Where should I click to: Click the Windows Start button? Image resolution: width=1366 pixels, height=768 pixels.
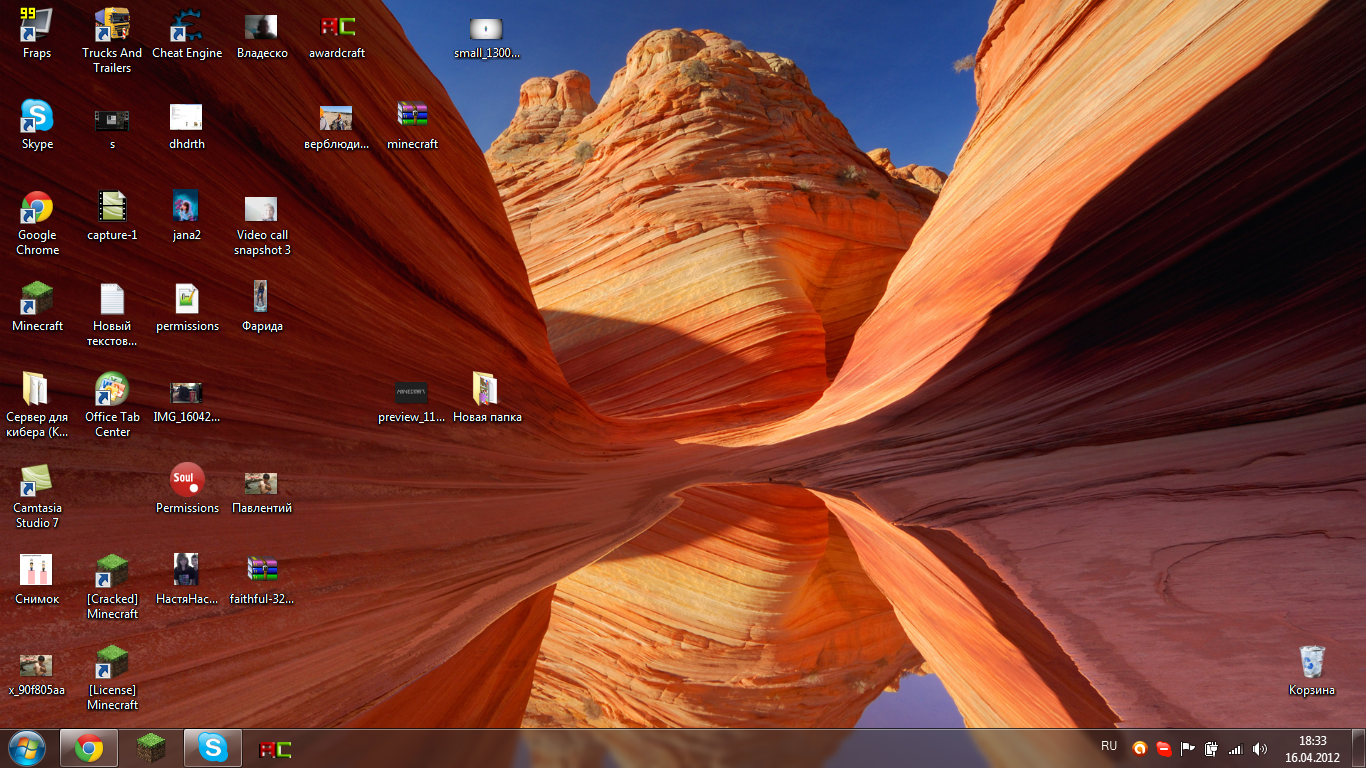click(x=27, y=748)
